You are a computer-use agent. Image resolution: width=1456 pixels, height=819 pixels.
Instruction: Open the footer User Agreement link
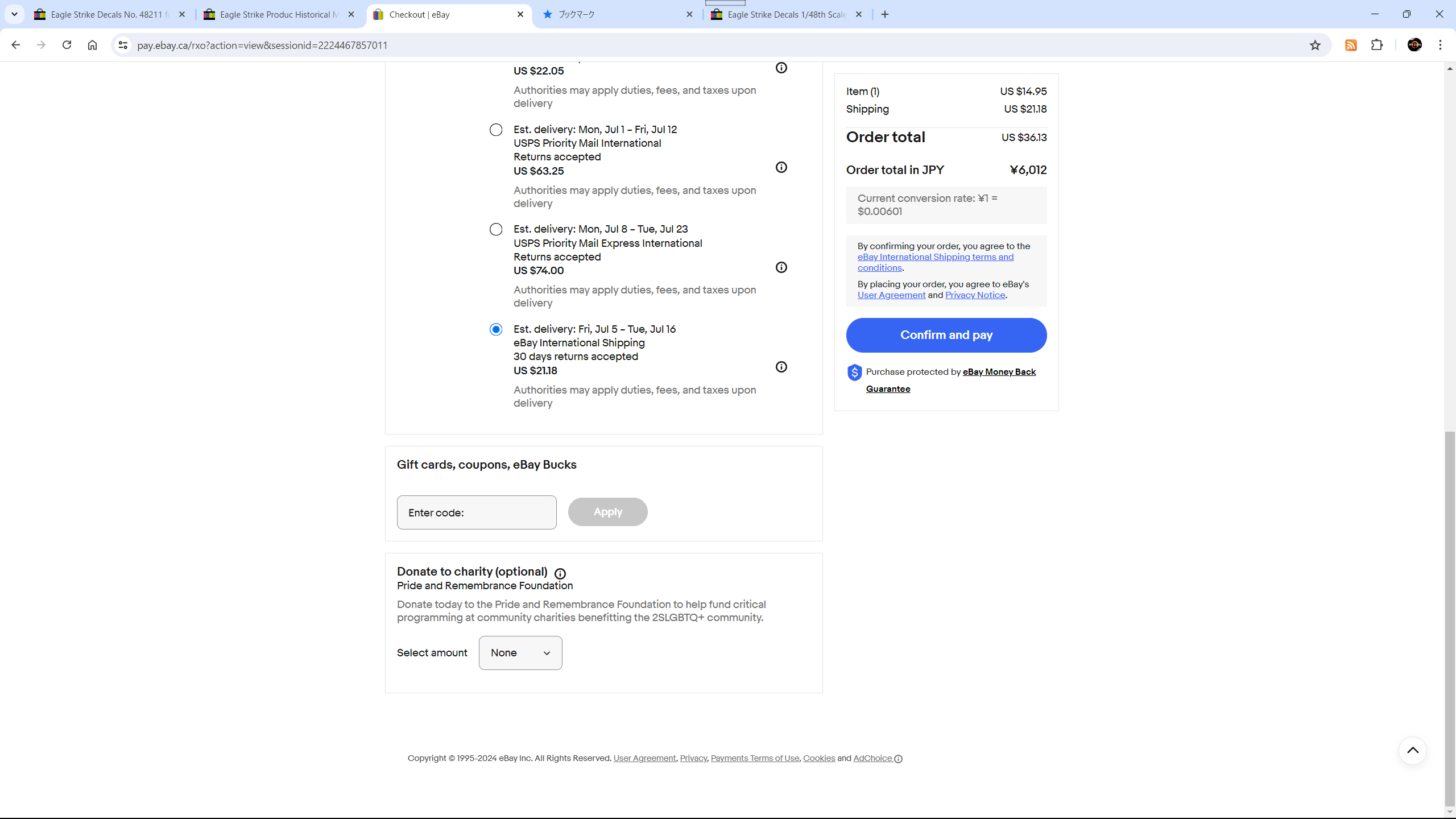644,758
